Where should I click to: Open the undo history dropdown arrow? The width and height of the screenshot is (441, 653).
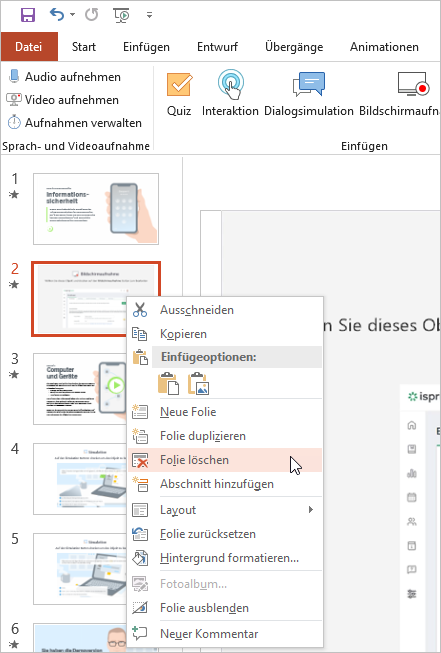coord(72,15)
